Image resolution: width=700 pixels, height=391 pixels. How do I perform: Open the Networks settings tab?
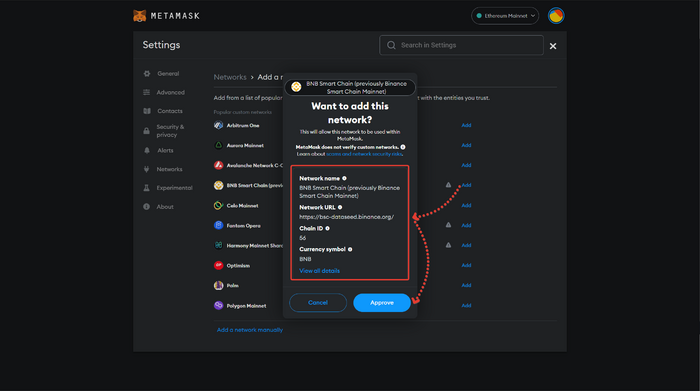(x=169, y=169)
